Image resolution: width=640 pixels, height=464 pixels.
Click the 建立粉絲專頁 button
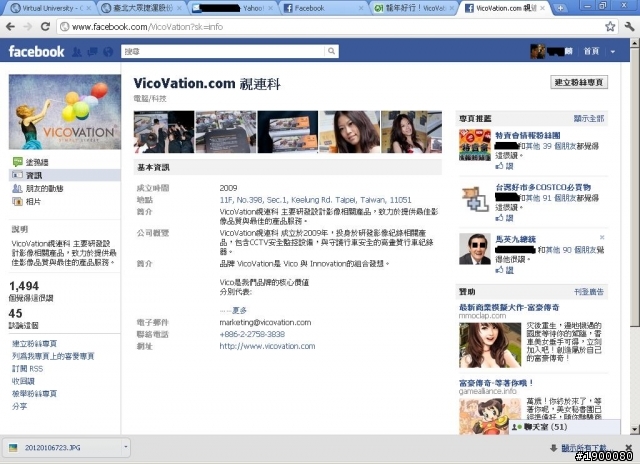pyautogui.click(x=579, y=82)
